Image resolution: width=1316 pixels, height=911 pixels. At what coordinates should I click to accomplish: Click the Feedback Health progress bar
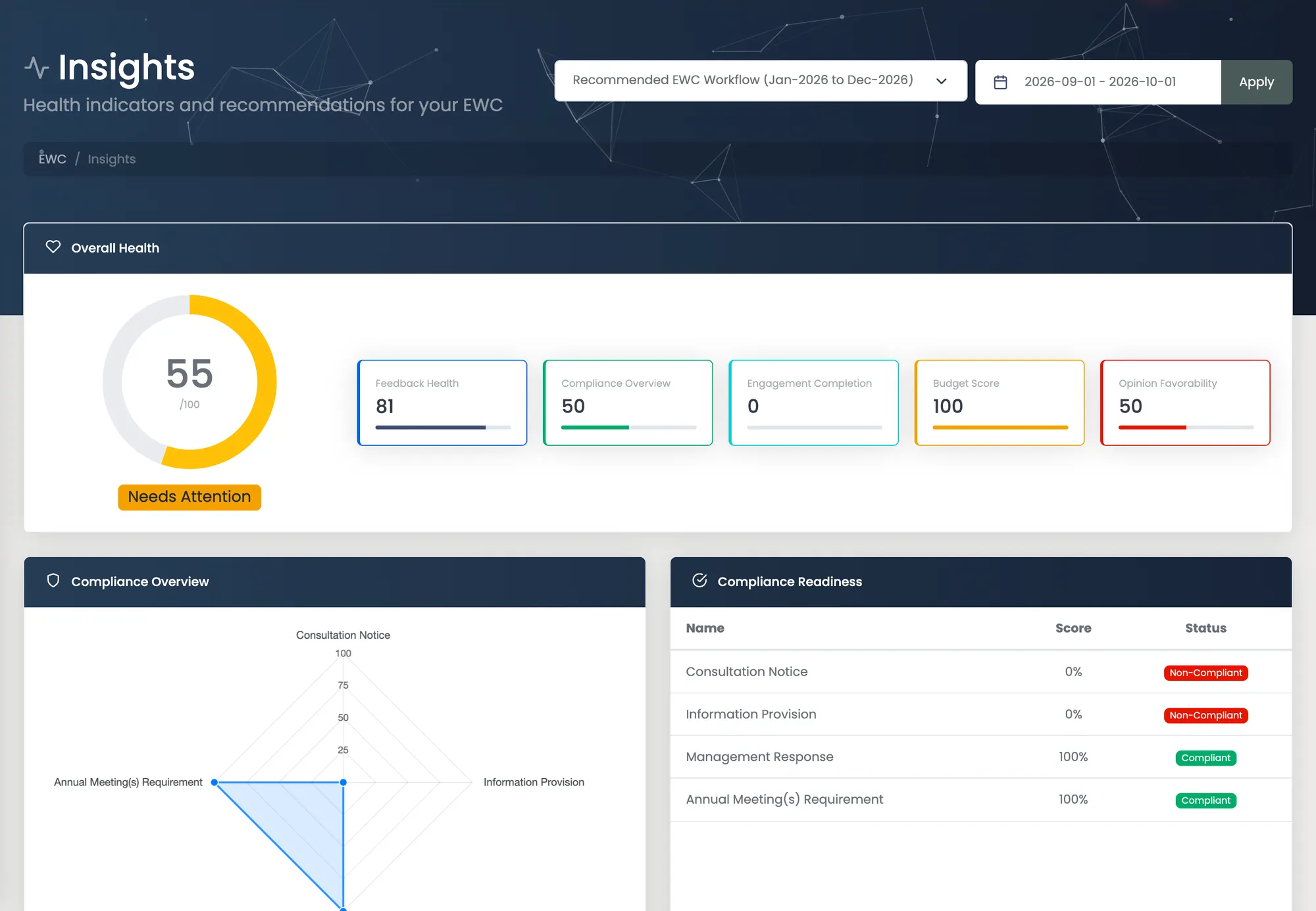pos(443,428)
